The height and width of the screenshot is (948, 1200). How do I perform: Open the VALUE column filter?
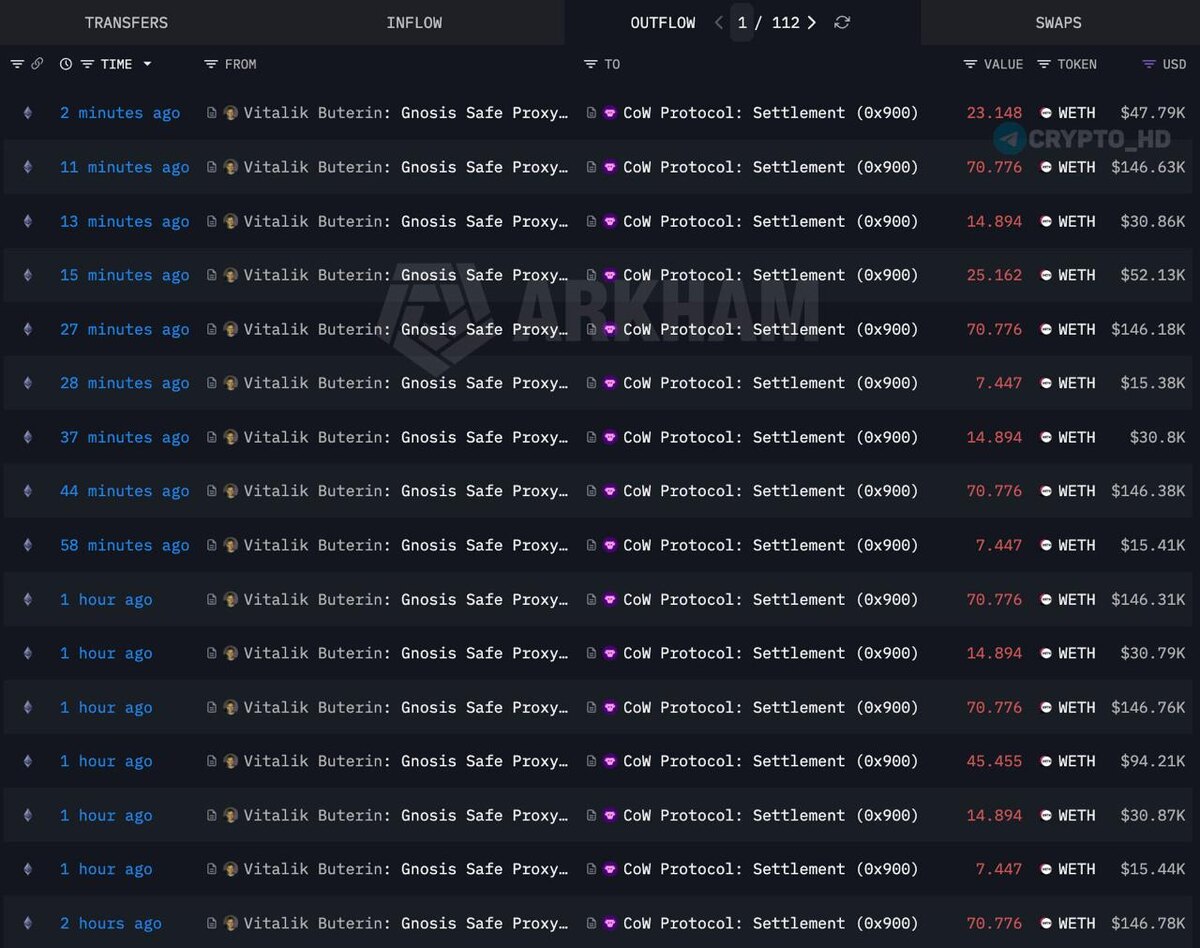tap(970, 64)
